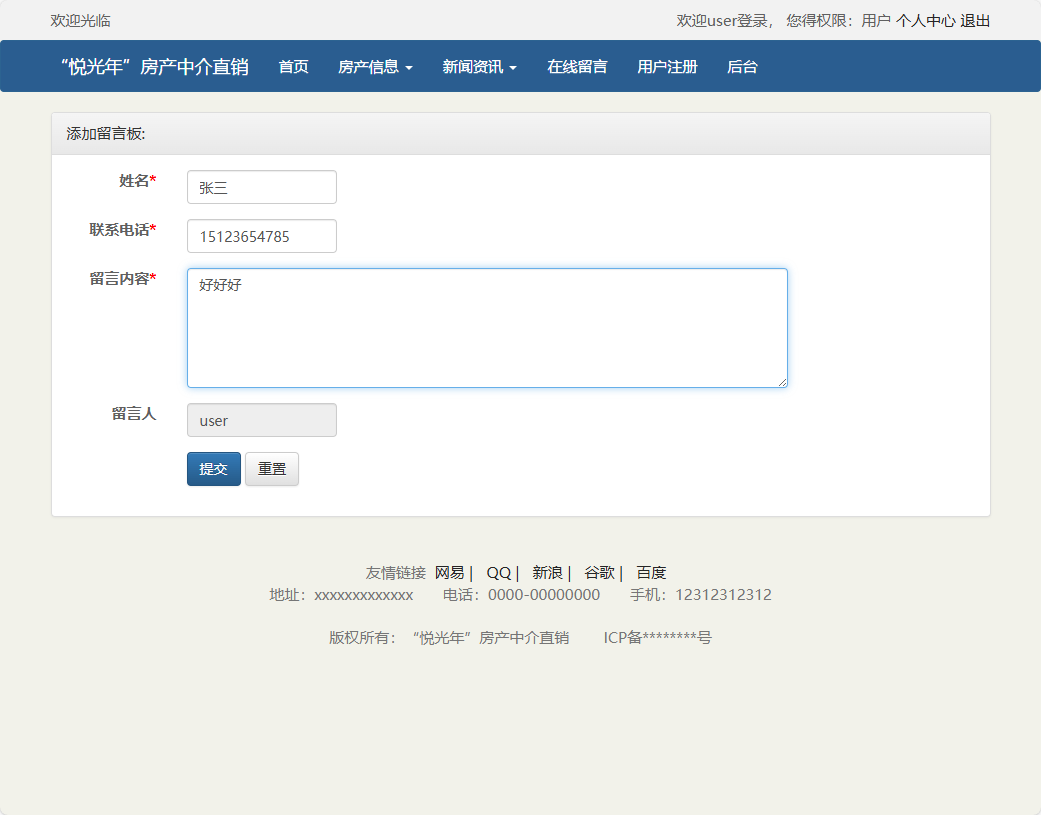Screen dimensions: 1041x815
Task: Click the 留言内容 message text area
Action: tap(486, 328)
